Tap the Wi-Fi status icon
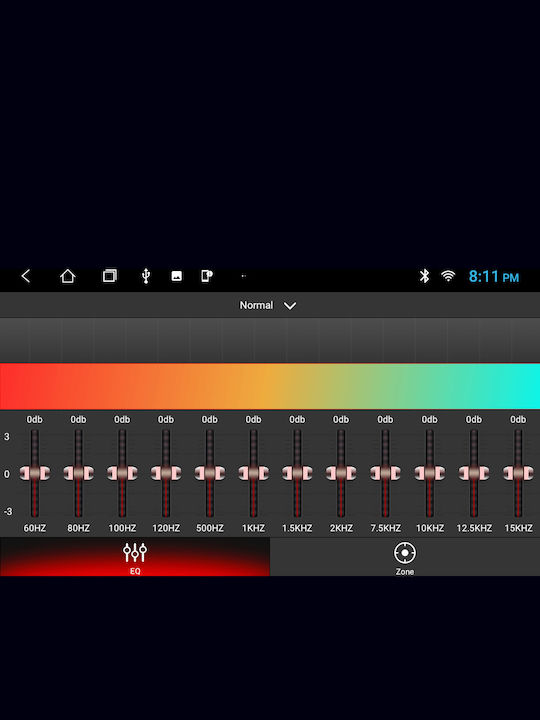540x720 pixels. pos(448,276)
